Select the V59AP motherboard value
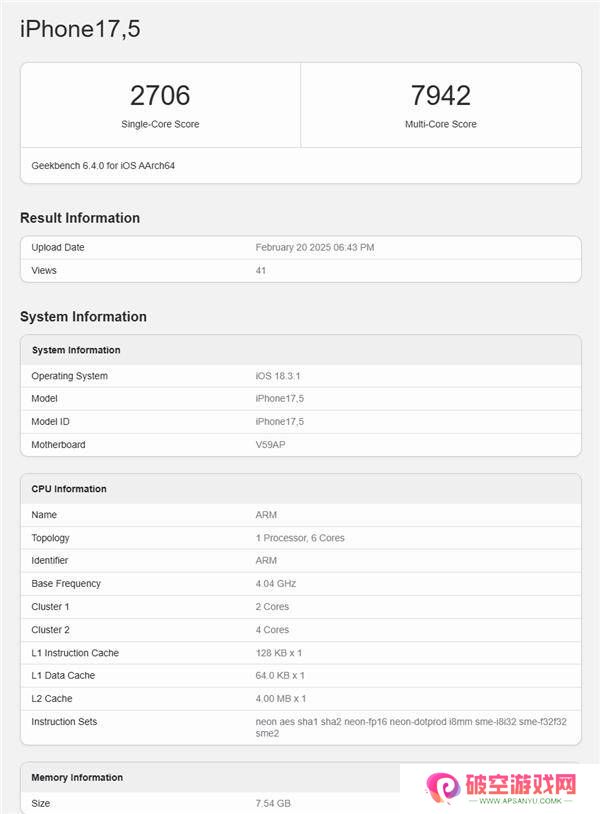600x814 pixels. (x=270, y=445)
